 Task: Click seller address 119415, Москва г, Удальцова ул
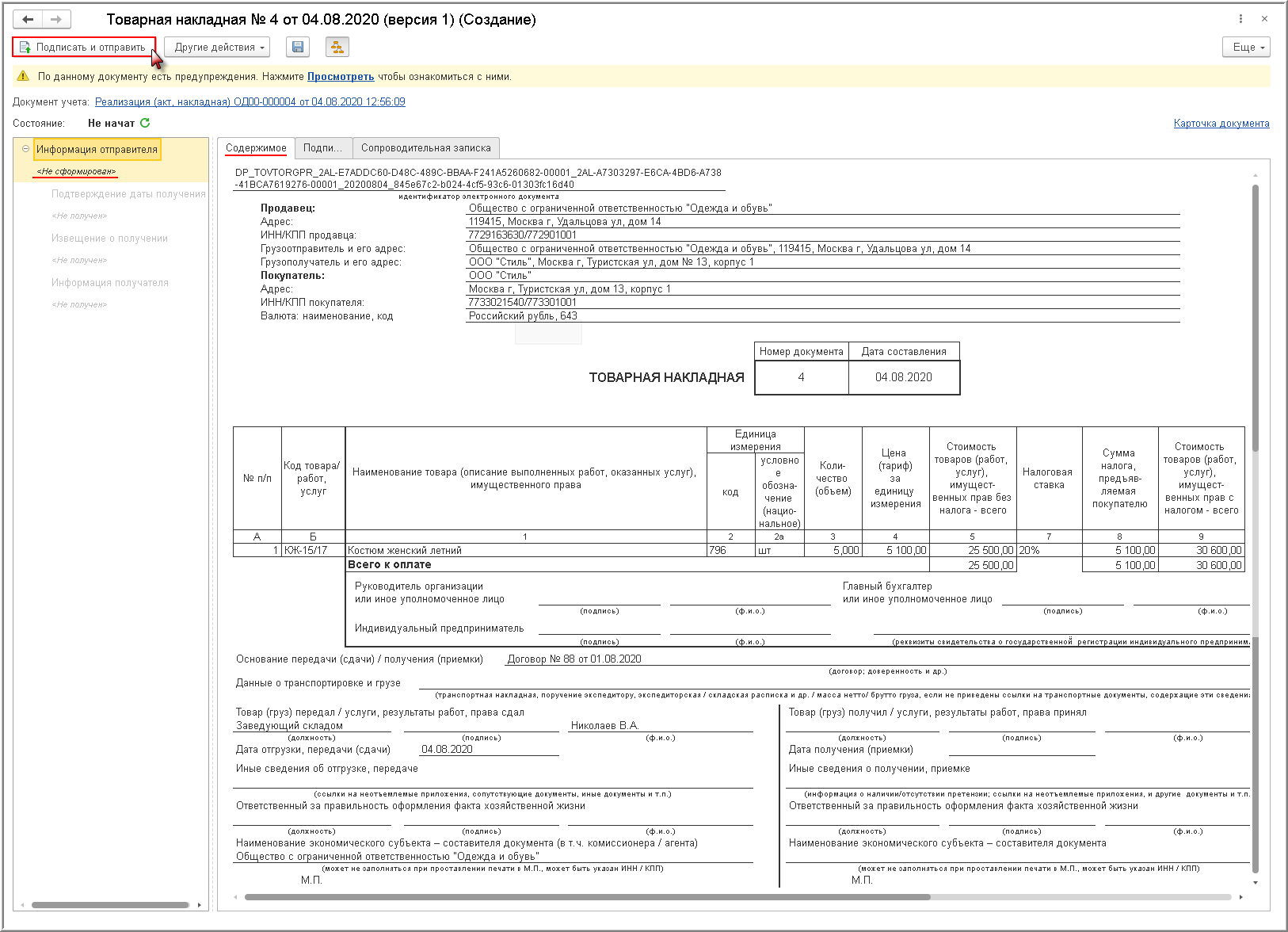click(x=565, y=222)
